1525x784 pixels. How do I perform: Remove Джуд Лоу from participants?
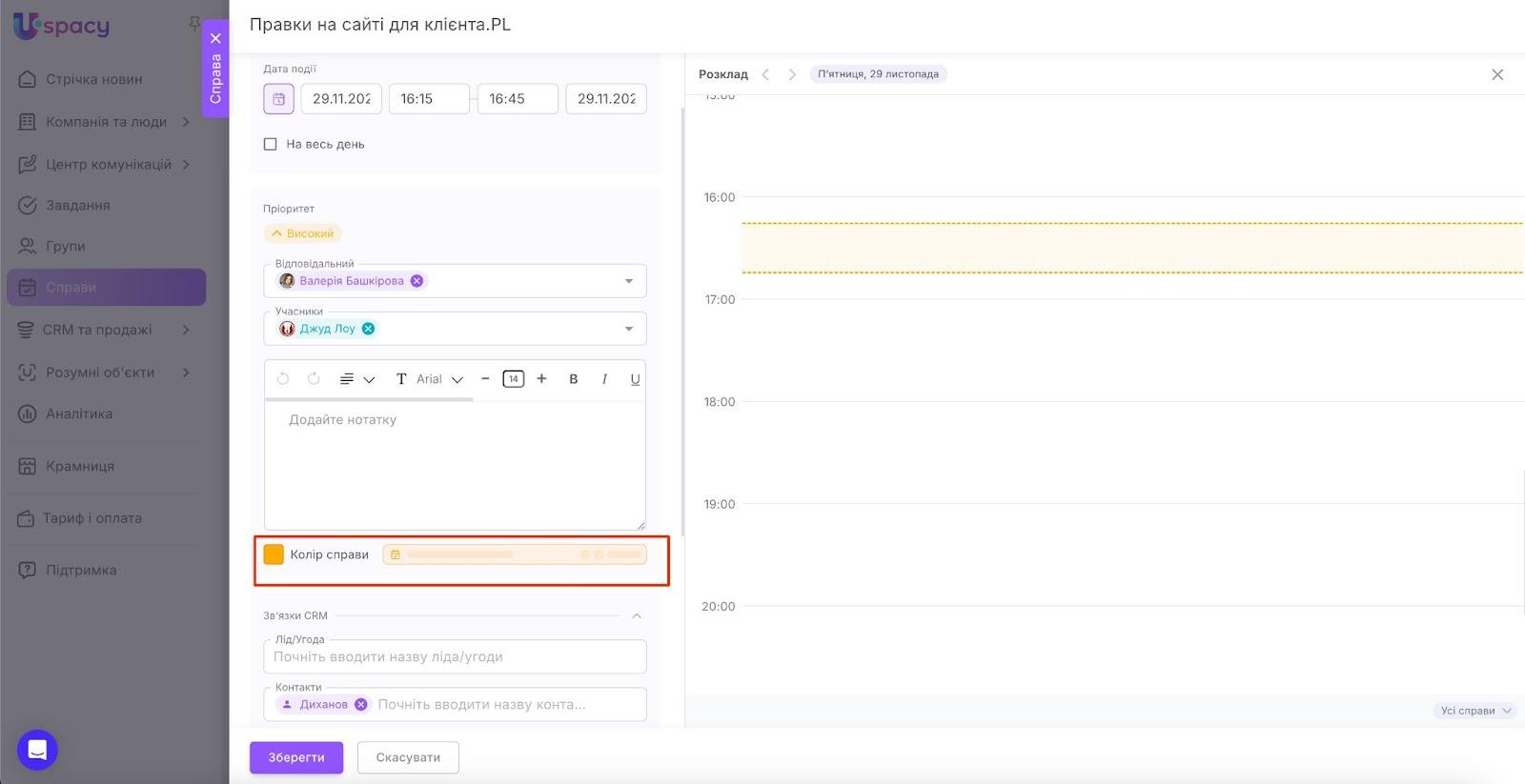point(368,329)
